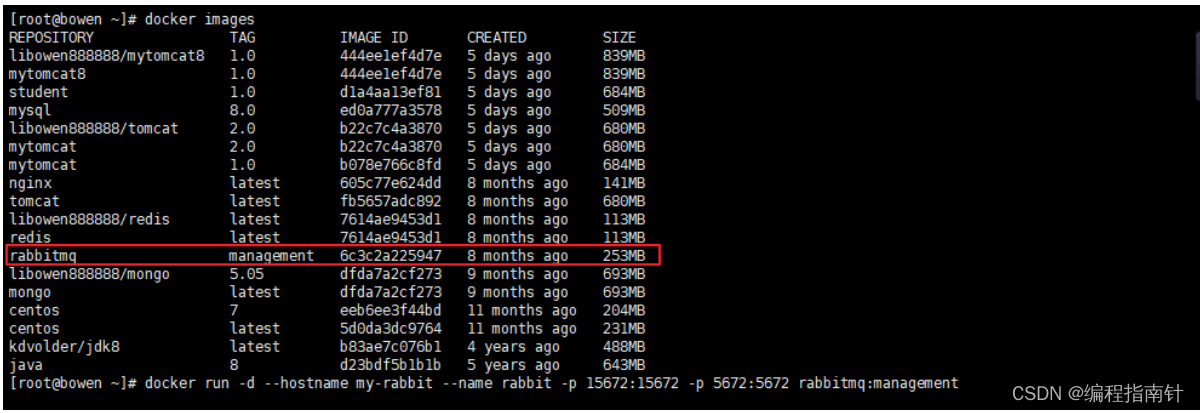Click the 141MB size of nginx

pos(623,183)
